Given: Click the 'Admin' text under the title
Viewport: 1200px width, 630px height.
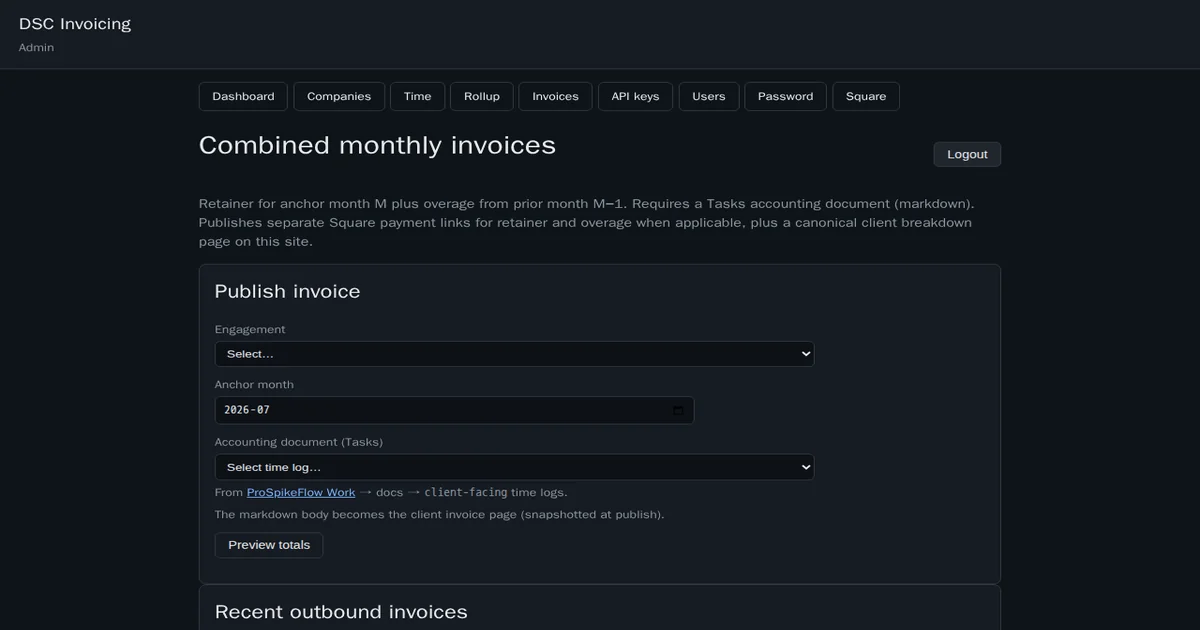Looking at the screenshot, I should tap(36, 48).
